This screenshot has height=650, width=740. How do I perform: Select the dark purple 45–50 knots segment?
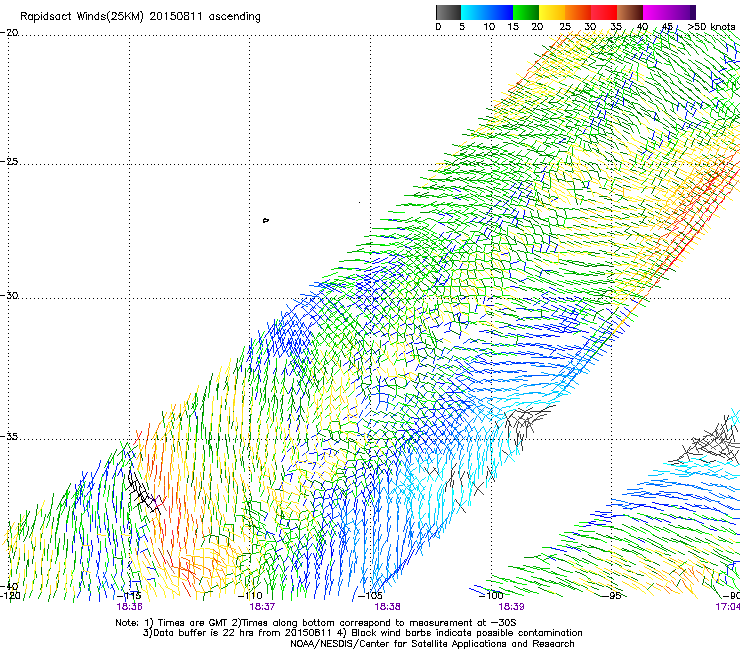682,12
